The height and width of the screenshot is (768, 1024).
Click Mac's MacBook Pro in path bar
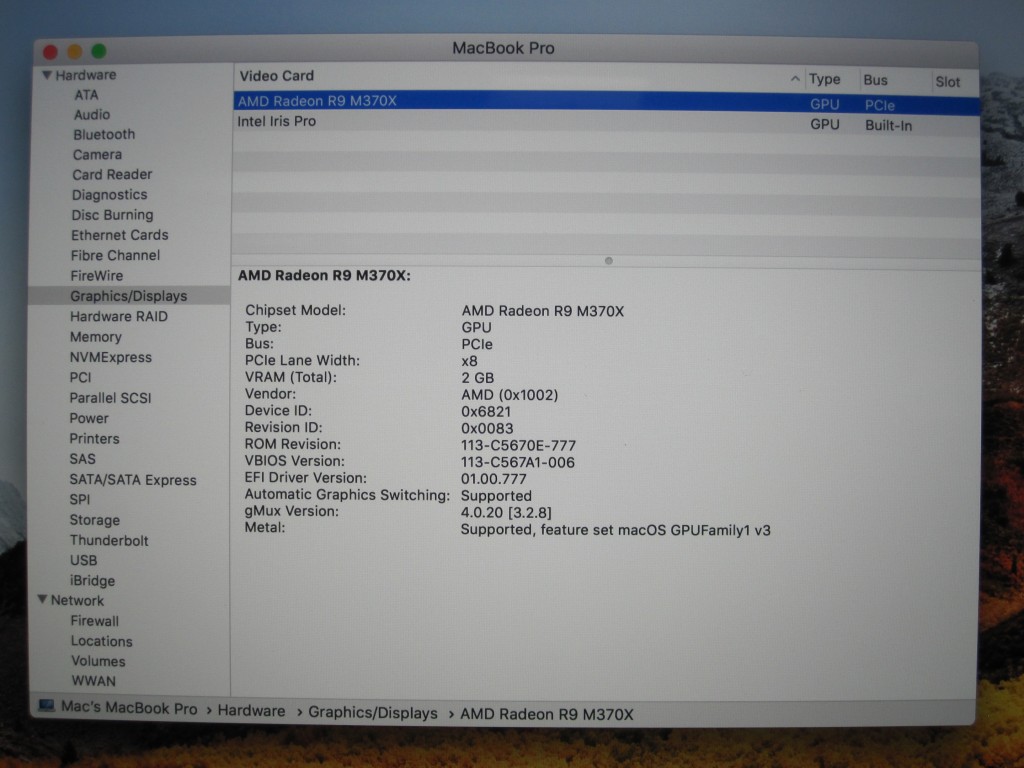pos(129,708)
